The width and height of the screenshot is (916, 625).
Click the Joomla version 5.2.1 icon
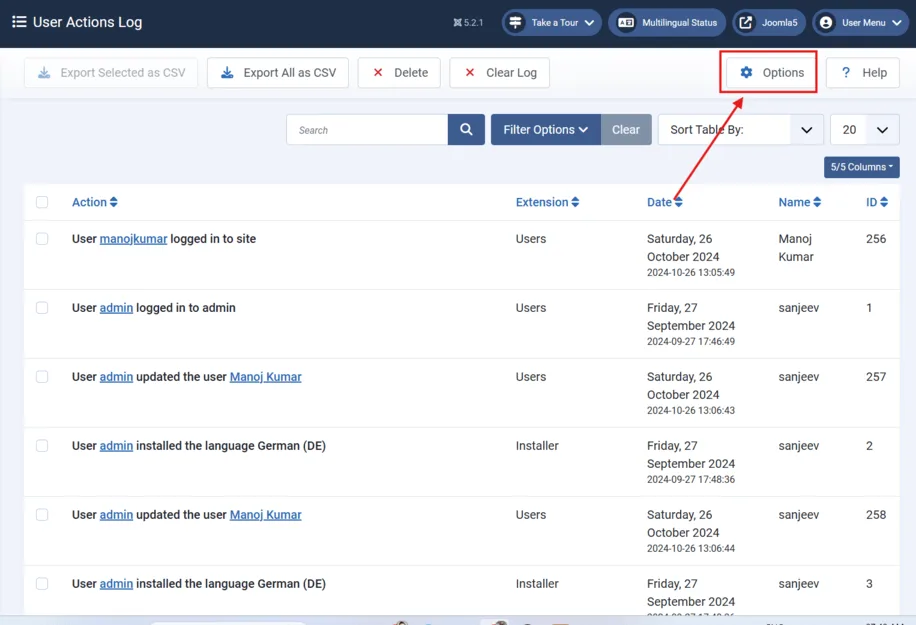[x=457, y=23]
